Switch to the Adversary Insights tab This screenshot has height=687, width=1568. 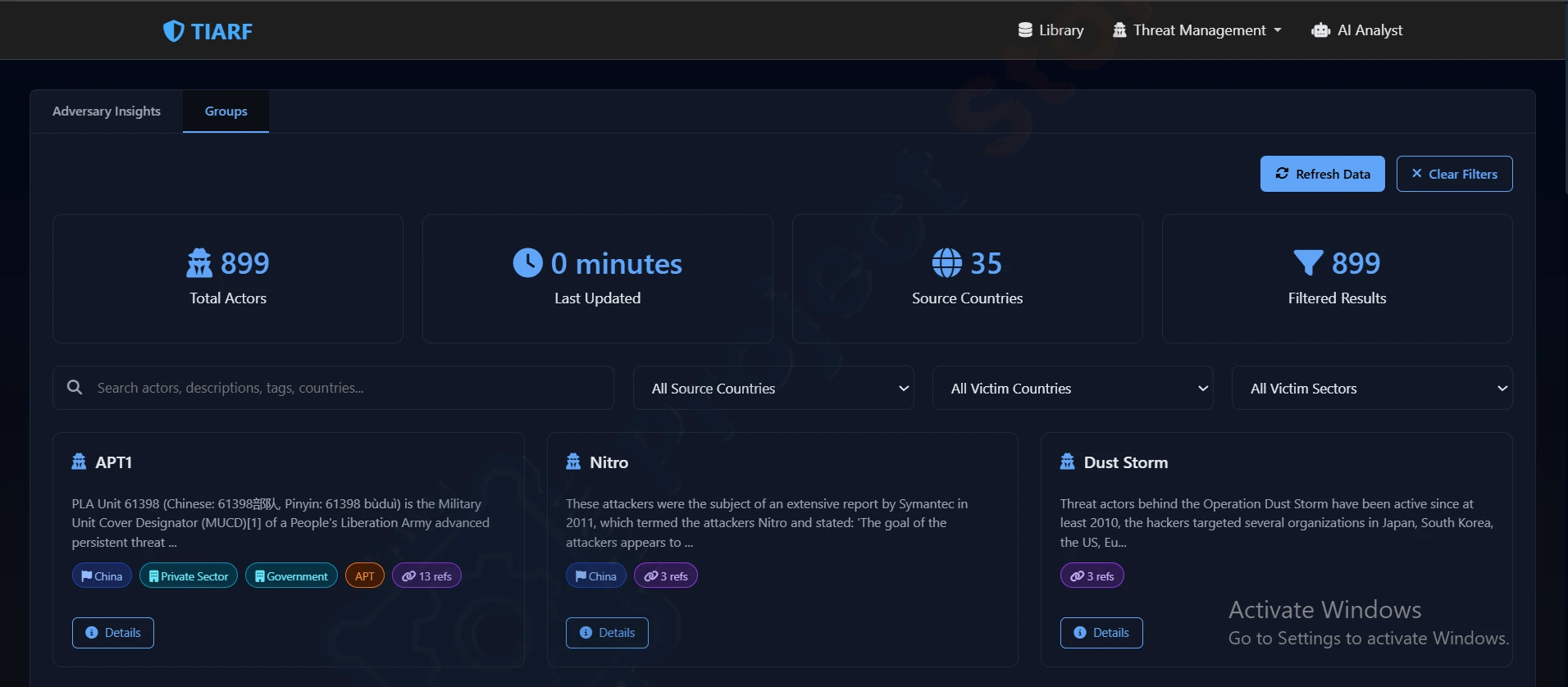click(107, 111)
